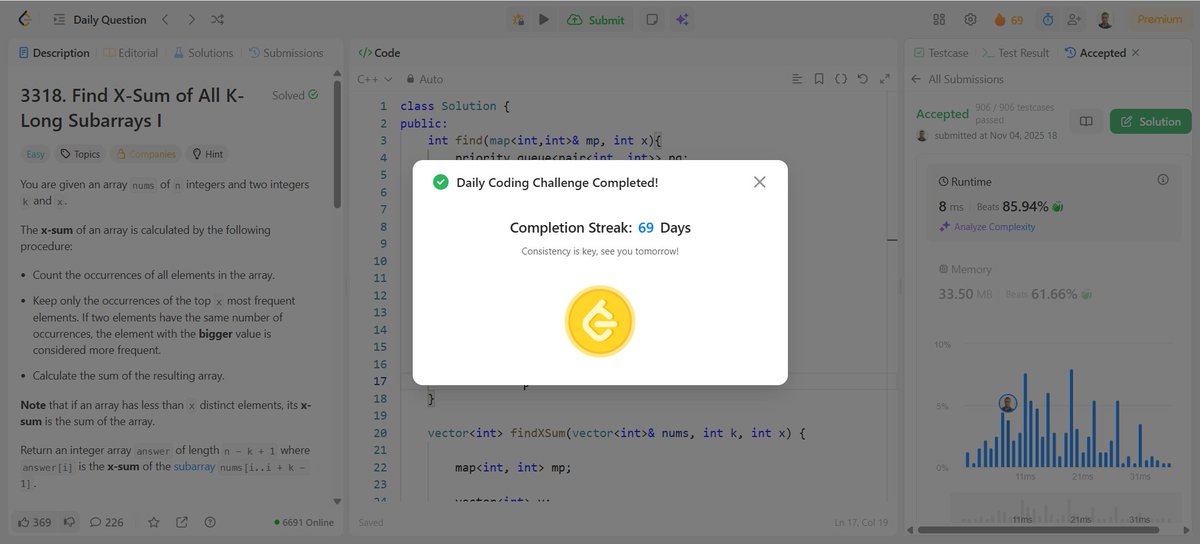Switch to the Solutions tab
The width and height of the screenshot is (1200, 544).
click(x=203, y=53)
